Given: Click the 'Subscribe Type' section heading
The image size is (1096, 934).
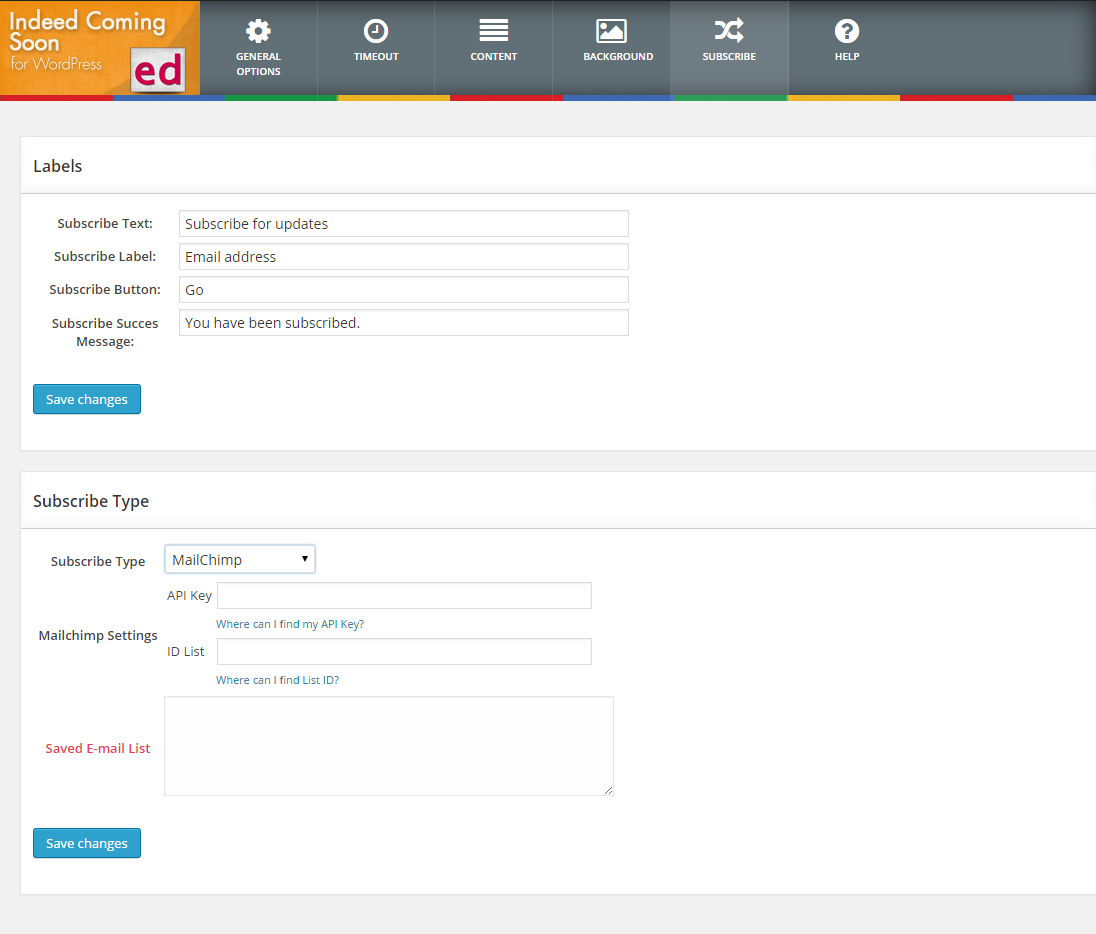Looking at the screenshot, I should [x=91, y=501].
